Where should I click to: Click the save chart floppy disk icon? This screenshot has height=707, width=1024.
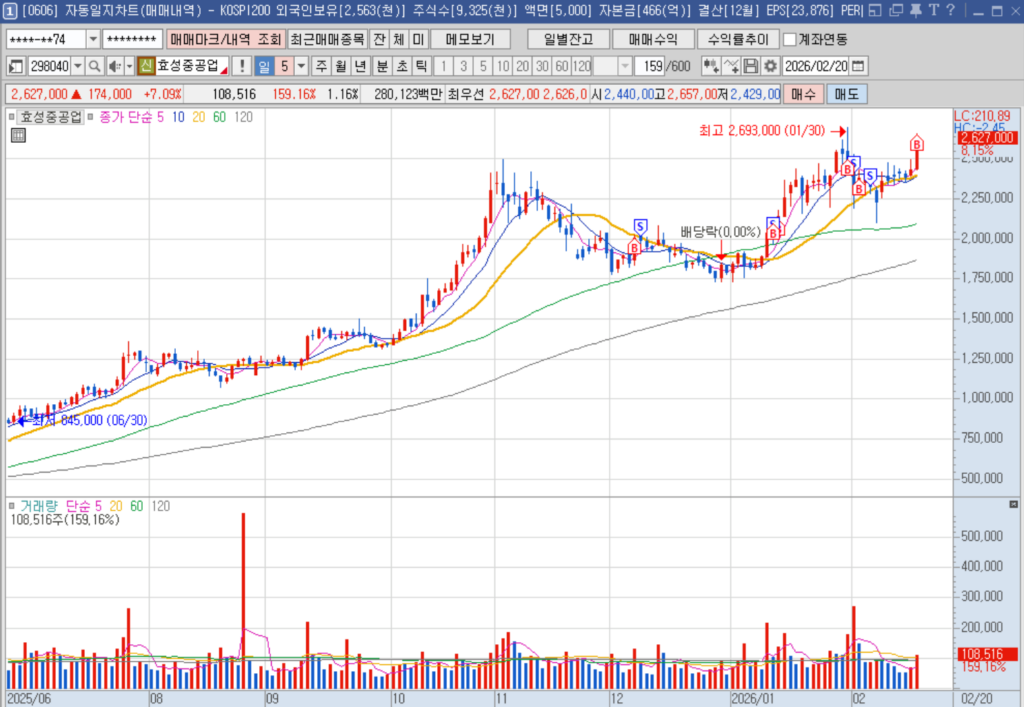(x=751, y=66)
